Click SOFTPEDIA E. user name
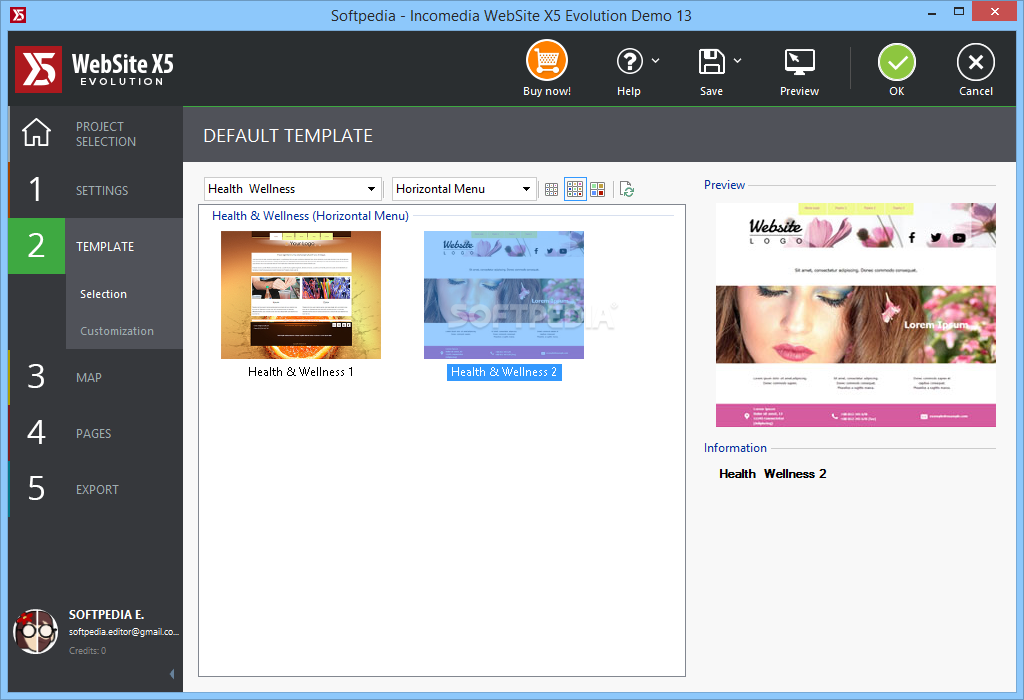 106,614
